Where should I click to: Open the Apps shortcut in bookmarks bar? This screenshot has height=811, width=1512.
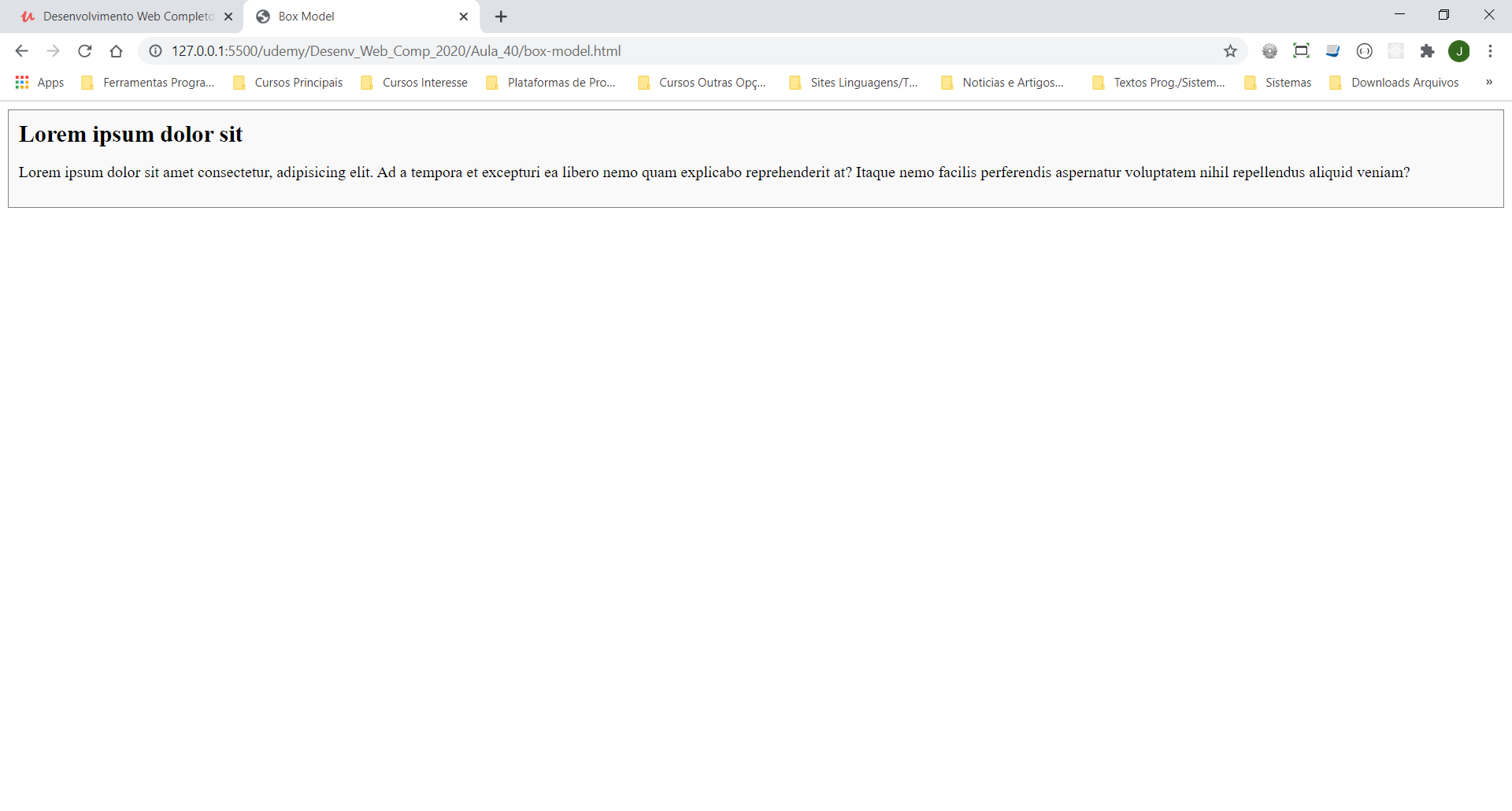[x=39, y=83]
